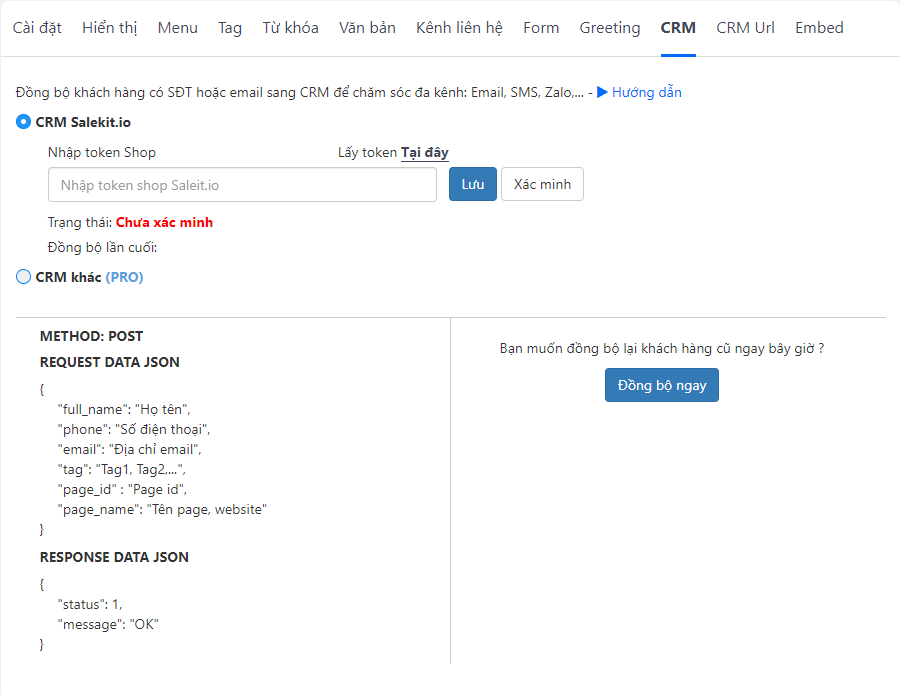Screen dimensions: 900x696
Task: Click the RESPONSE DATA JSON heading
Action: 114,557
